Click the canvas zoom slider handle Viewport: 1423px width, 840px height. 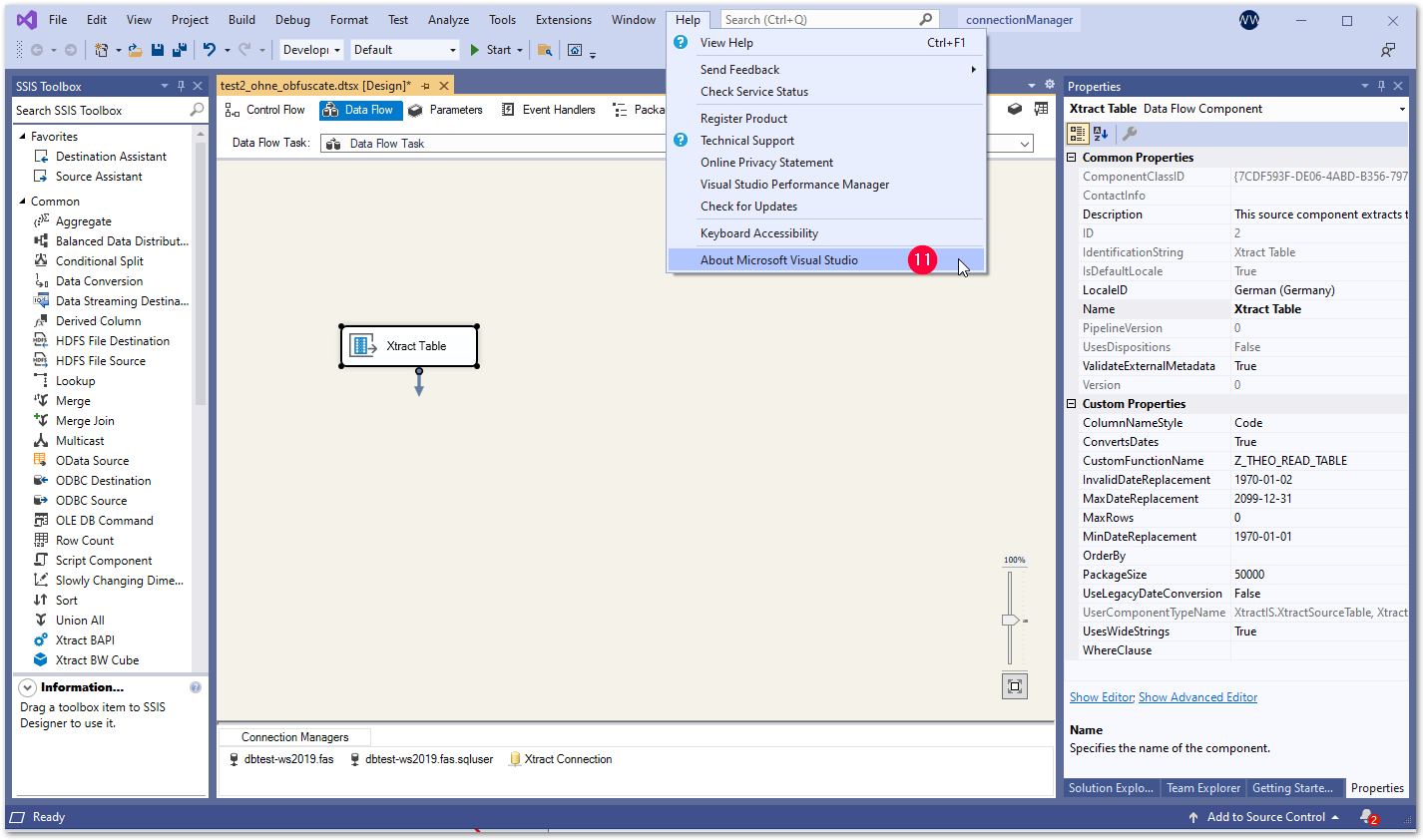tap(1010, 621)
